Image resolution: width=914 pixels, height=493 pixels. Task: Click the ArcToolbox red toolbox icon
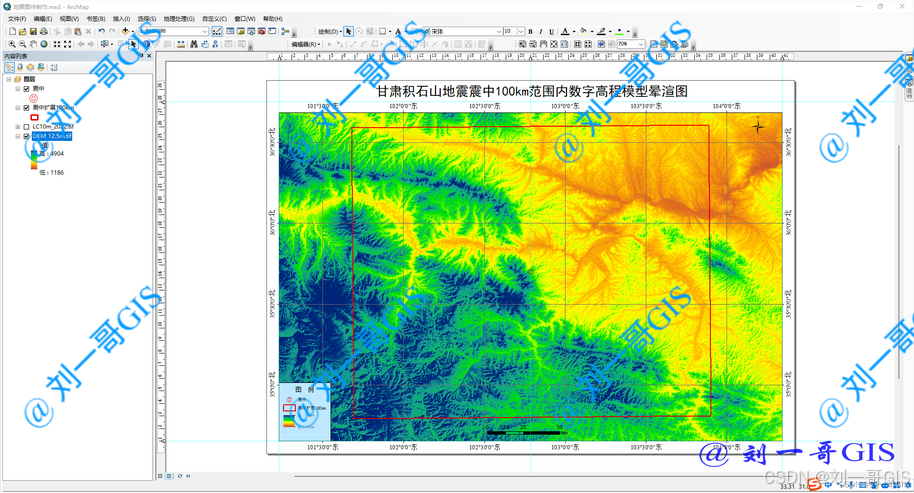tap(262, 31)
